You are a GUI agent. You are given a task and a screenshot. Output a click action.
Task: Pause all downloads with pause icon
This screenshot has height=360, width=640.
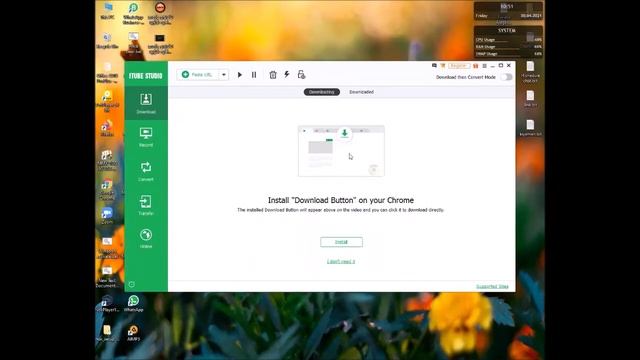[x=254, y=75]
